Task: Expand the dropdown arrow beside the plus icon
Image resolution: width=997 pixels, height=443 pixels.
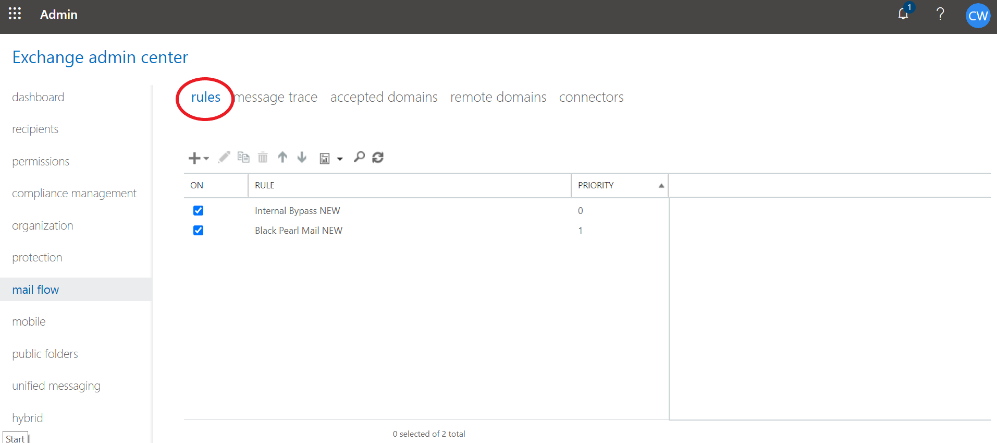Action: tap(206, 159)
